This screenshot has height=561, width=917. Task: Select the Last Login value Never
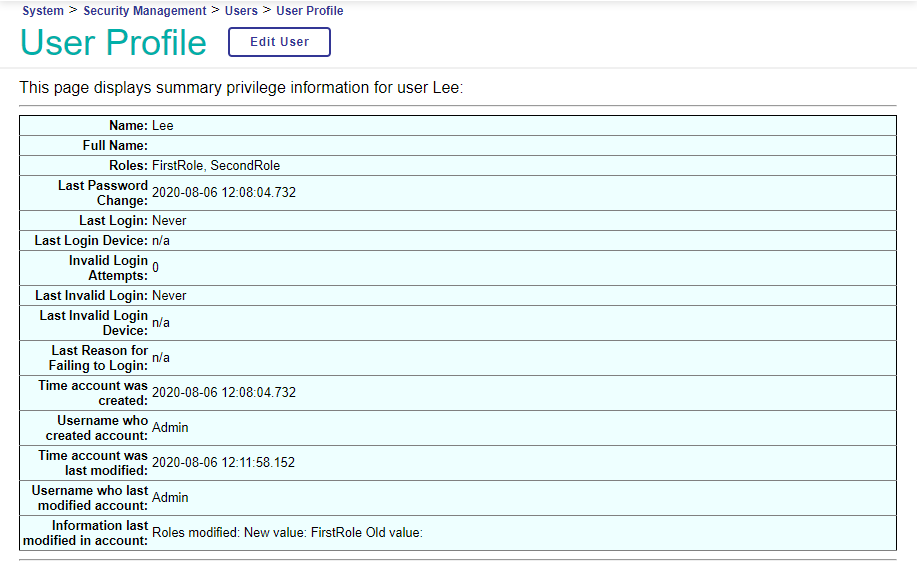coord(169,221)
